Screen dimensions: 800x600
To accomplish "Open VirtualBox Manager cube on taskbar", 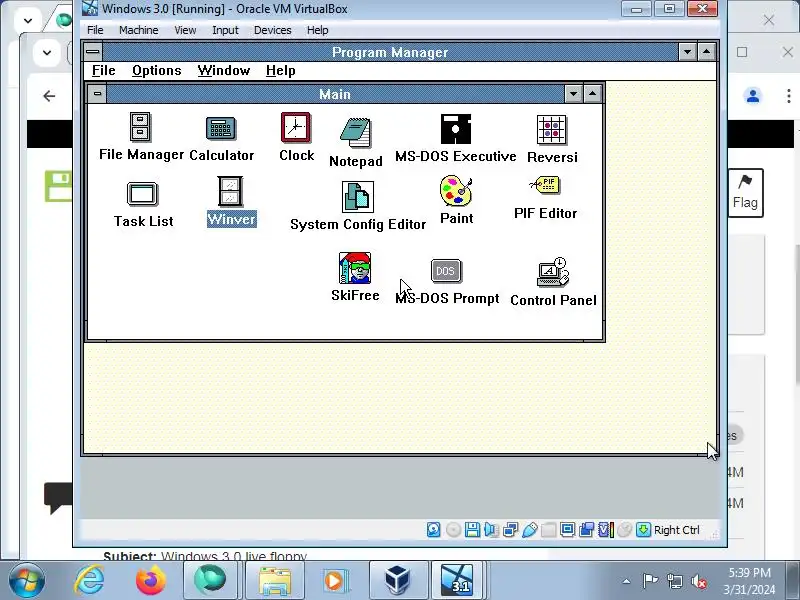I will click(397, 581).
